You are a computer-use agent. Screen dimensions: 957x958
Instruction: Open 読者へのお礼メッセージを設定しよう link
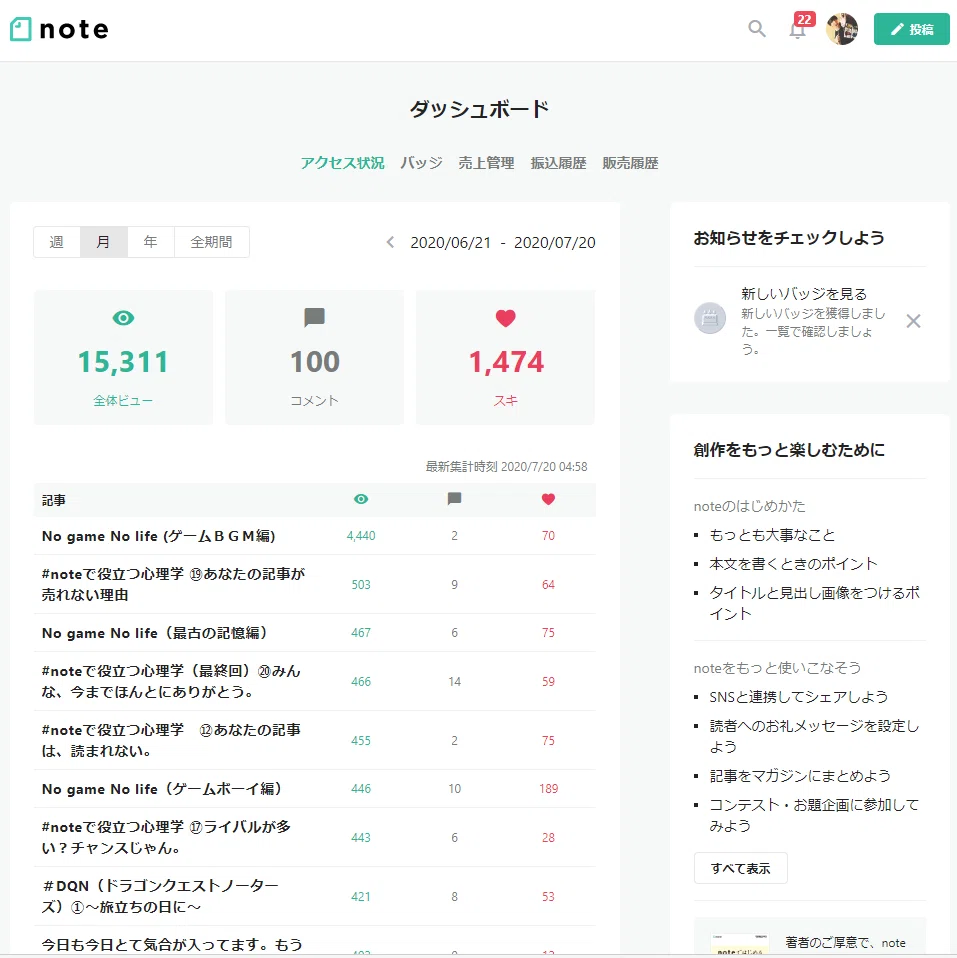coord(815,736)
